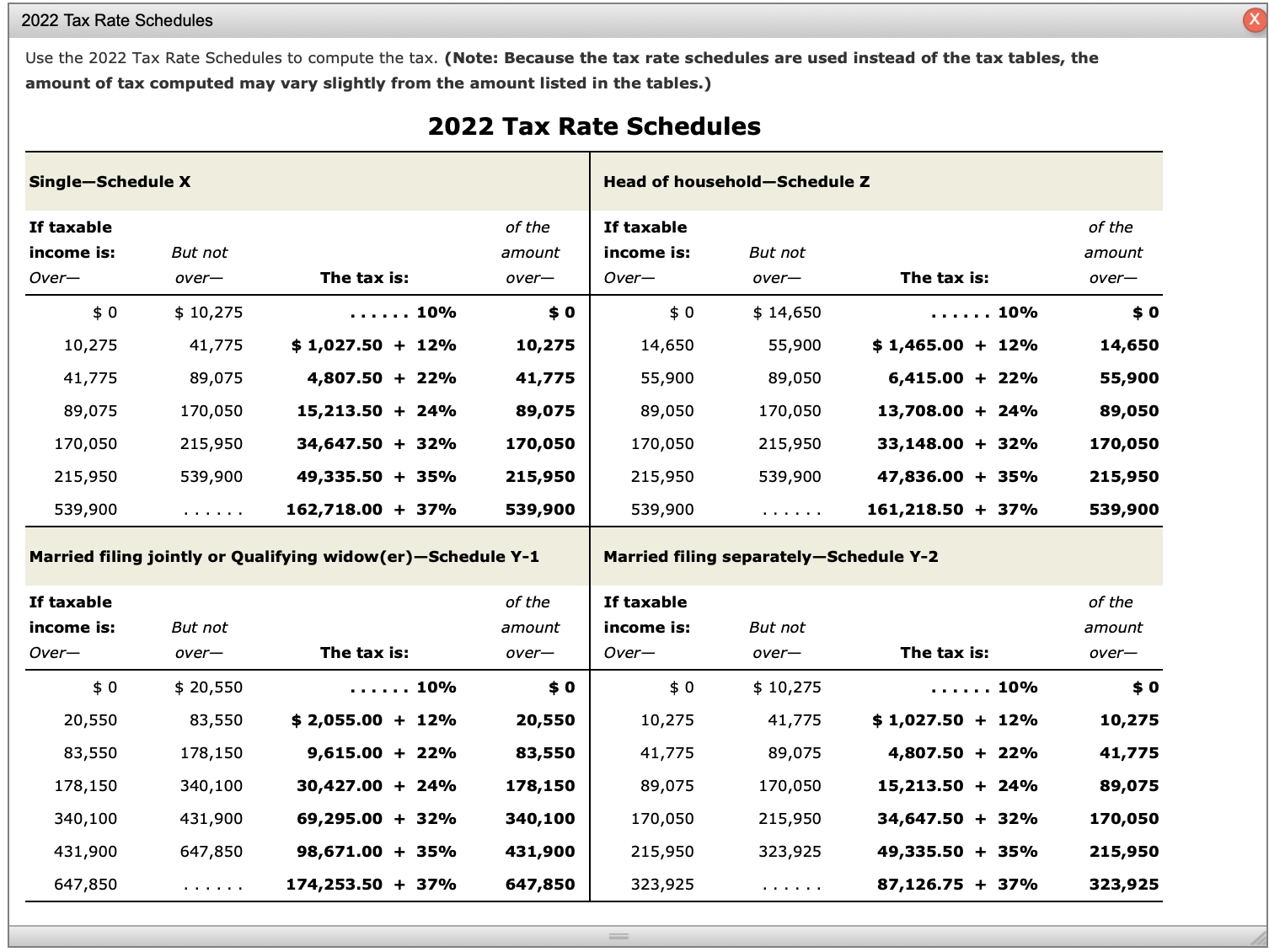
Task: Click the bold amount-over value '178,150' in Schedule Y-1
Action: point(540,786)
